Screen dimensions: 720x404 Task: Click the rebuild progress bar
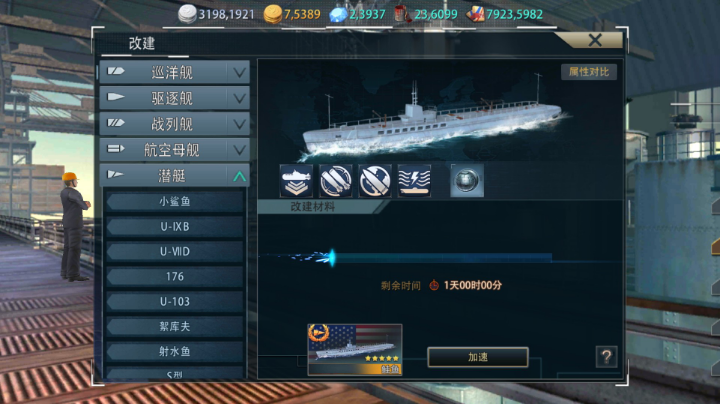coord(441,258)
